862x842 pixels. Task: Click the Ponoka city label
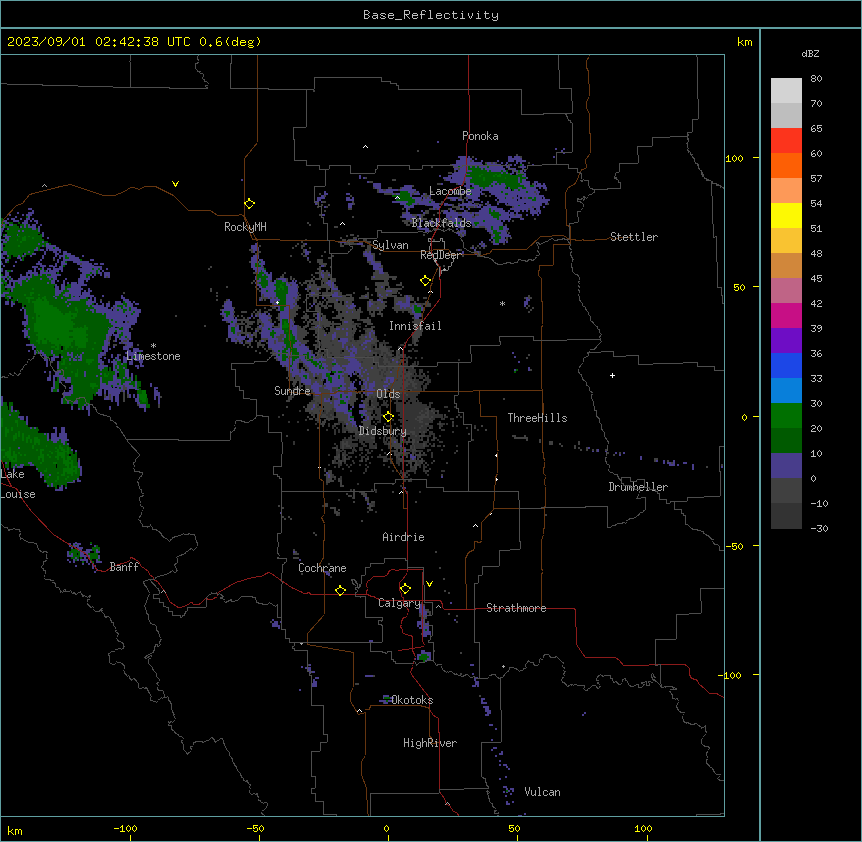[x=480, y=136]
